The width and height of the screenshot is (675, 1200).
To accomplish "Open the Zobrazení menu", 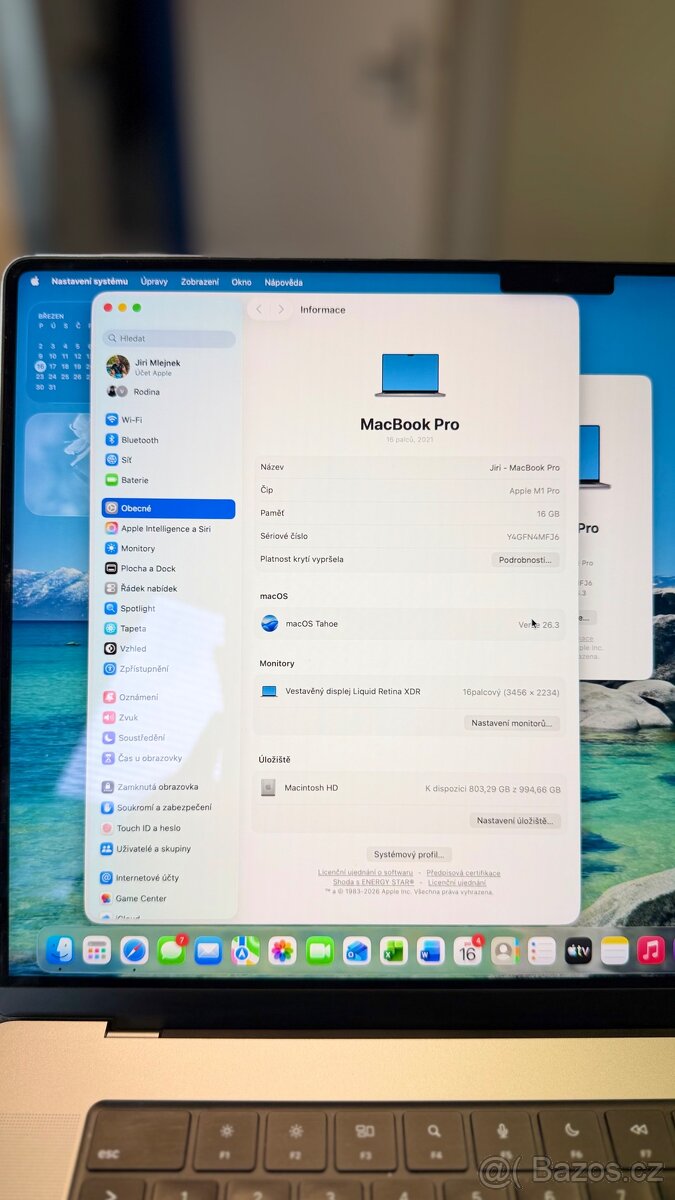I will pyautogui.click(x=200, y=282).
